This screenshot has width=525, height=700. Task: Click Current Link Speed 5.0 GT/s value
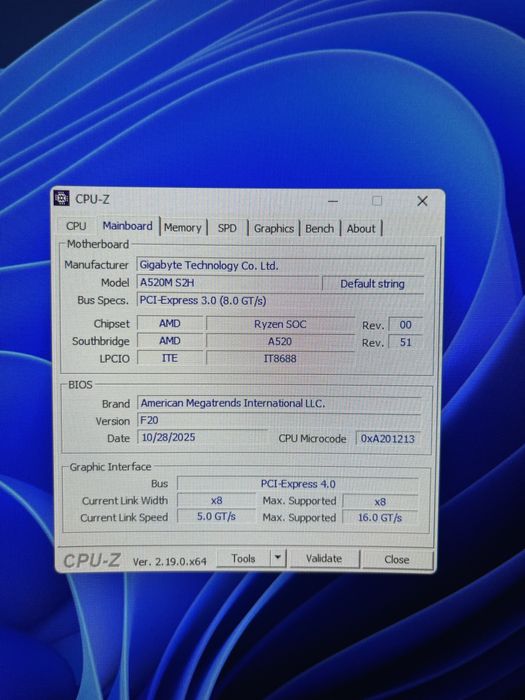217,517
